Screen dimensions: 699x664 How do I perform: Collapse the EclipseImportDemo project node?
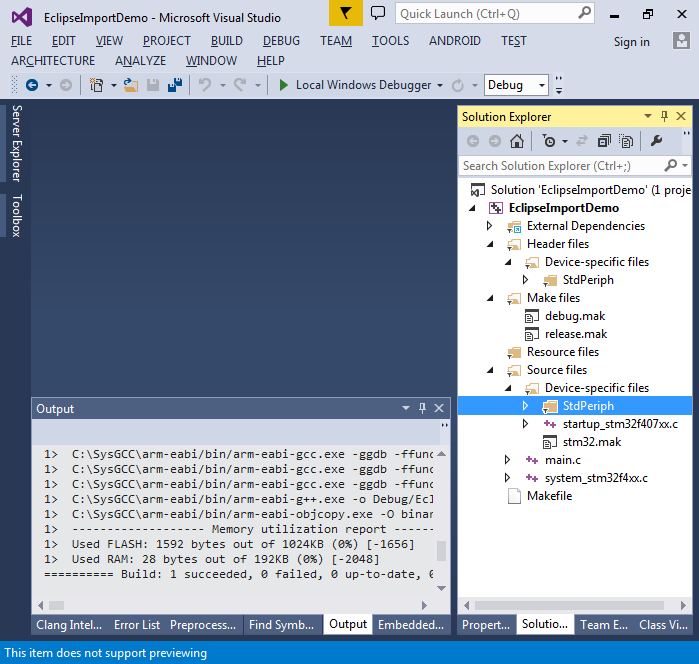click(x=472, y=208)
